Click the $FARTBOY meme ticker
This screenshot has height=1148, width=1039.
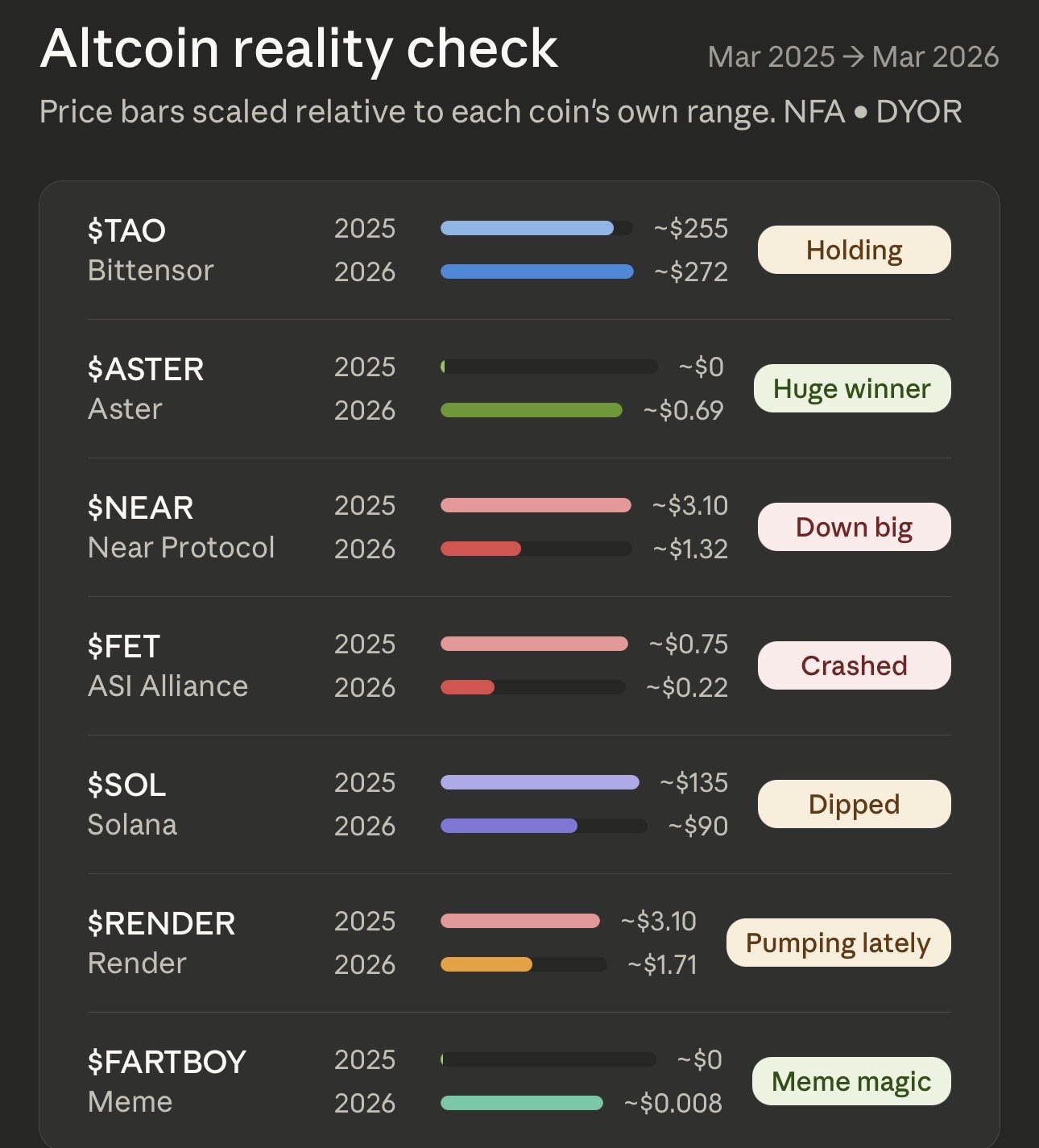(167, 1062)
